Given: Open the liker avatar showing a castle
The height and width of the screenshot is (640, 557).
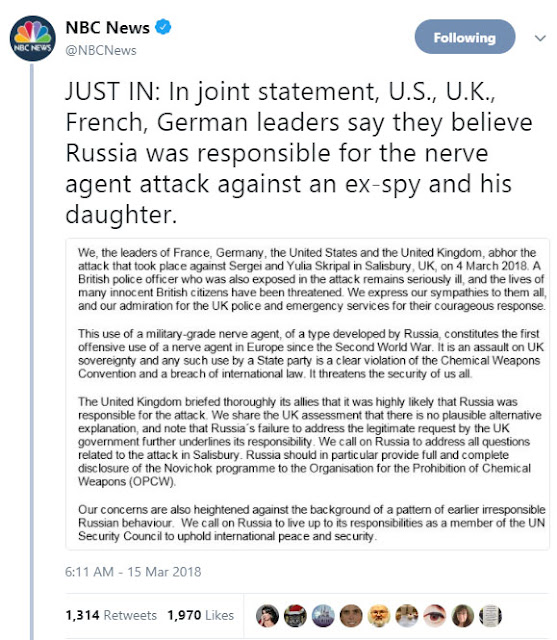Looking at the screenshot, I should 323,616.
